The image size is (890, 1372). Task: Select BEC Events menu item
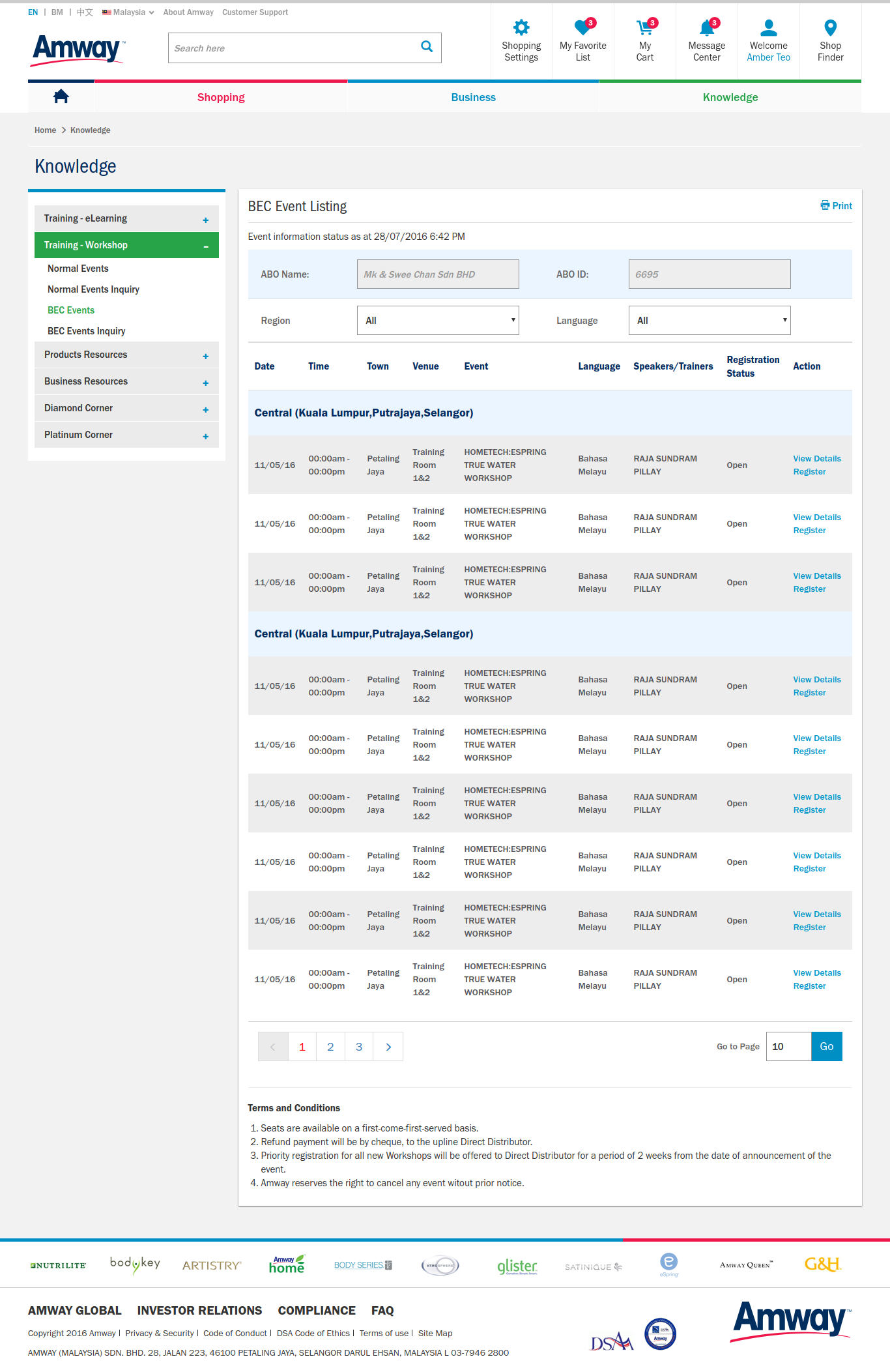click(71, 310)
